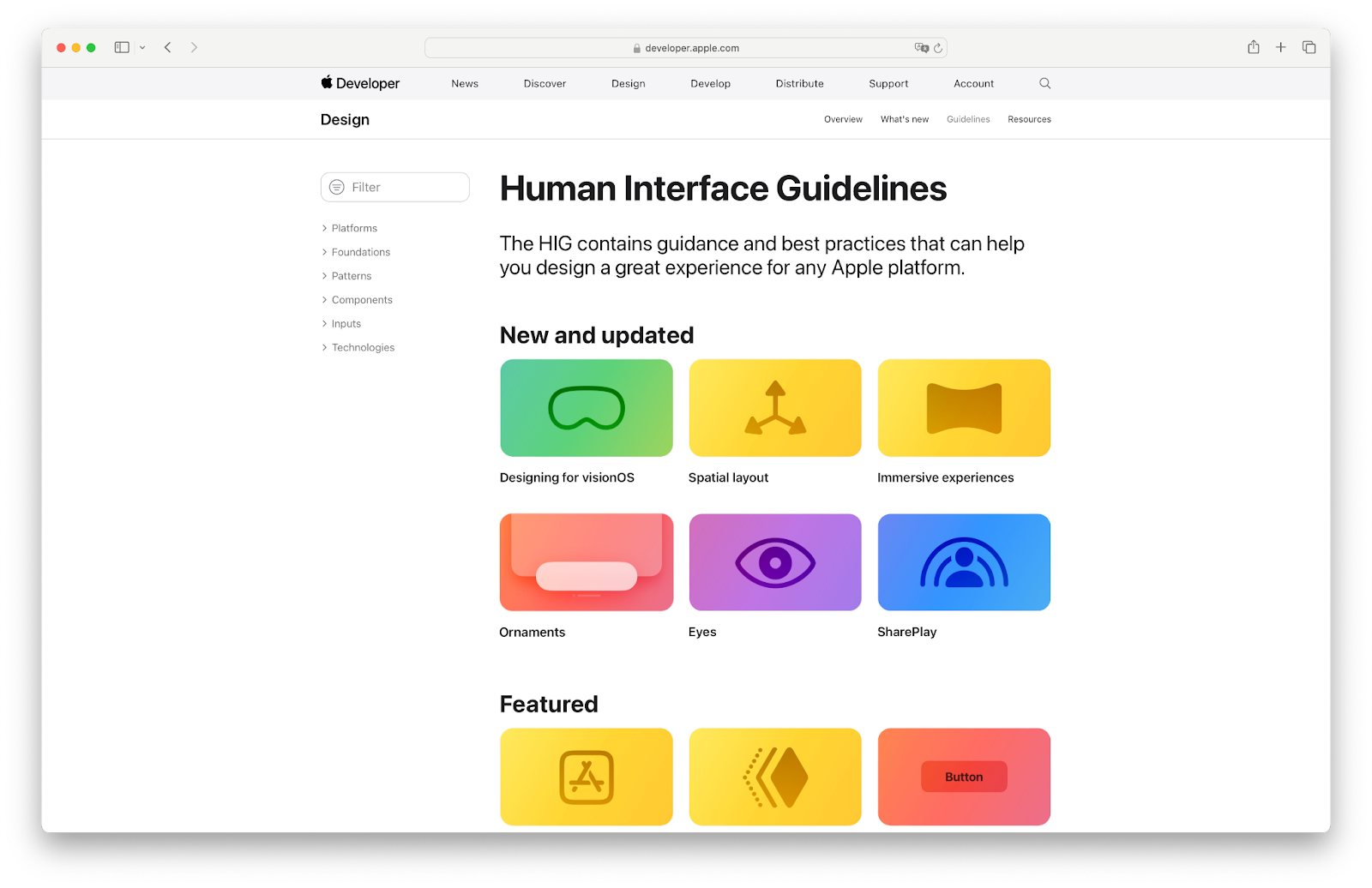
Task: Click the developer.apple.com address bar
Action: [685, 48]
